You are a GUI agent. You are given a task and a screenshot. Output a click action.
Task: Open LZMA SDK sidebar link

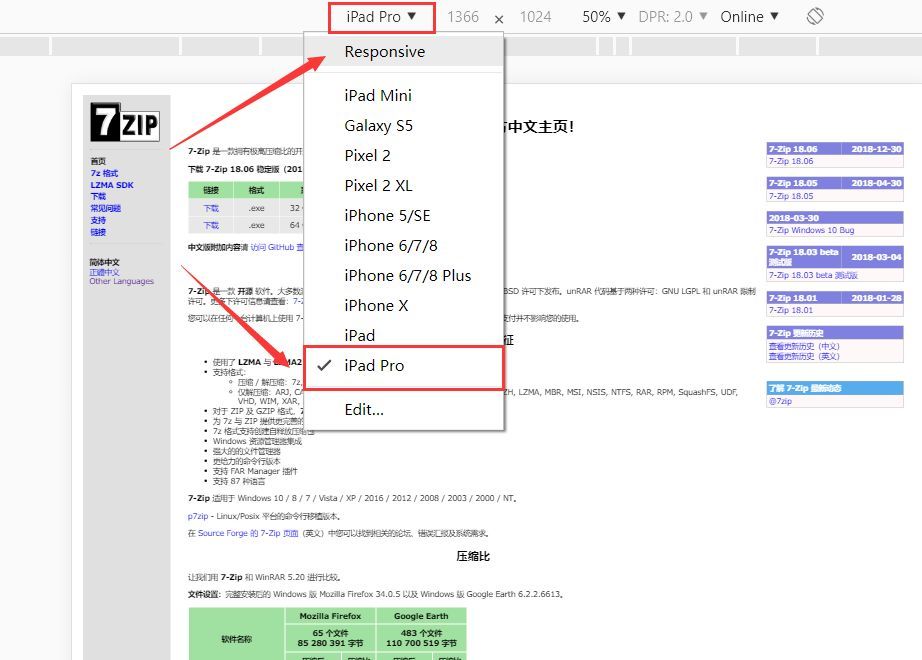pos(112,185)
